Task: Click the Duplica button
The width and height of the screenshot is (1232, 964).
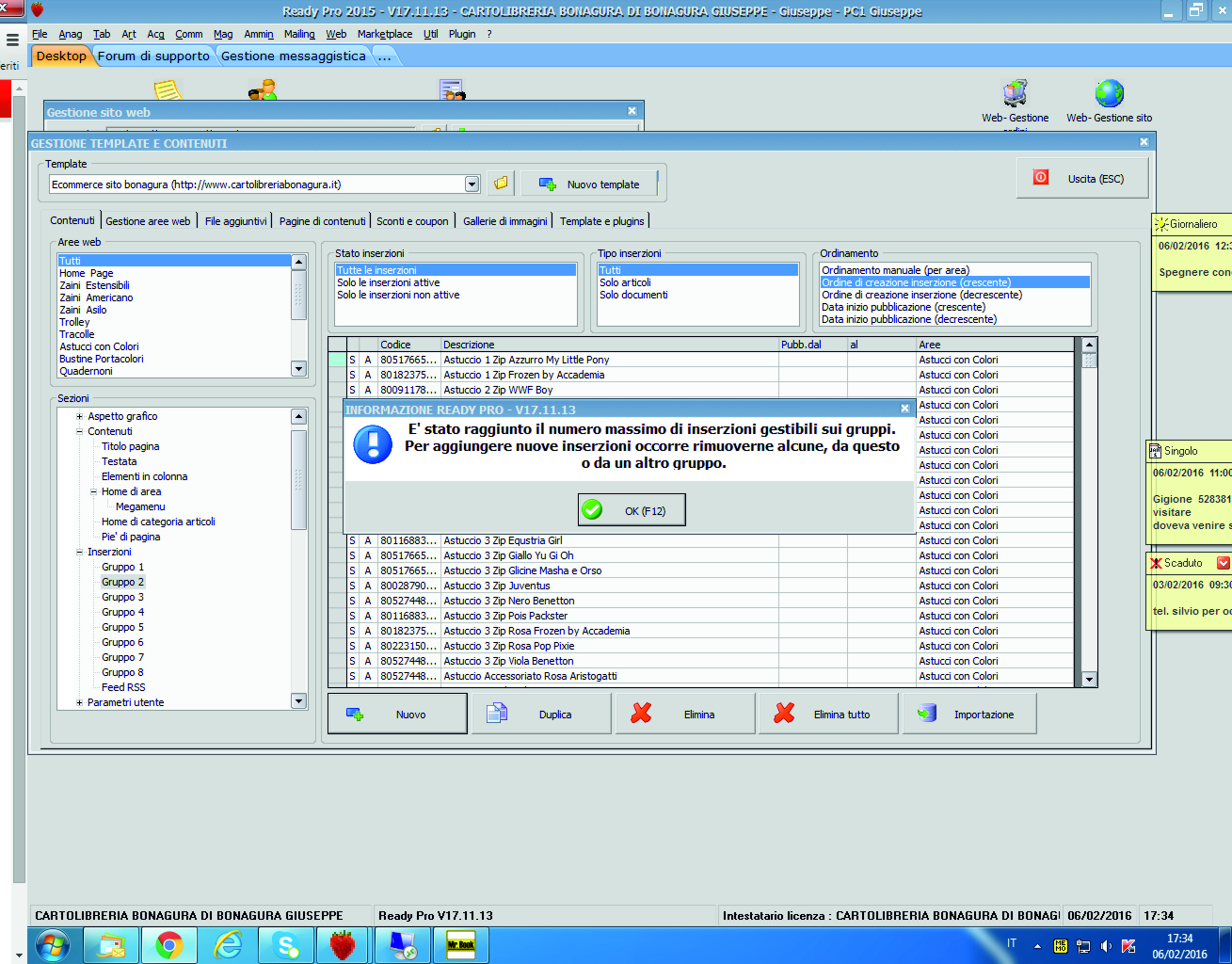Action: 542,715
